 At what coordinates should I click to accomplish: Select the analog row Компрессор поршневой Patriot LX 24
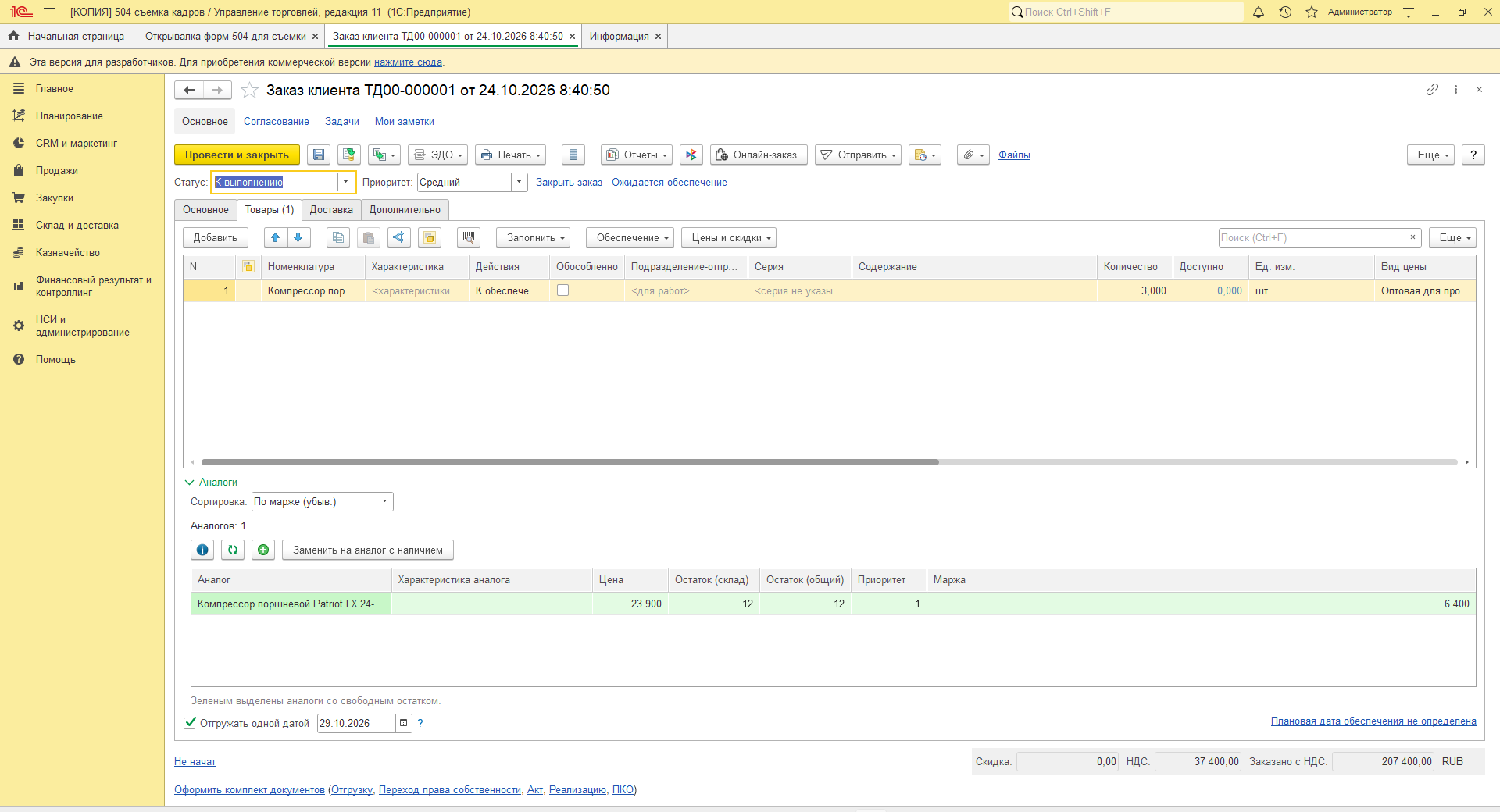[x=833, y=604]
